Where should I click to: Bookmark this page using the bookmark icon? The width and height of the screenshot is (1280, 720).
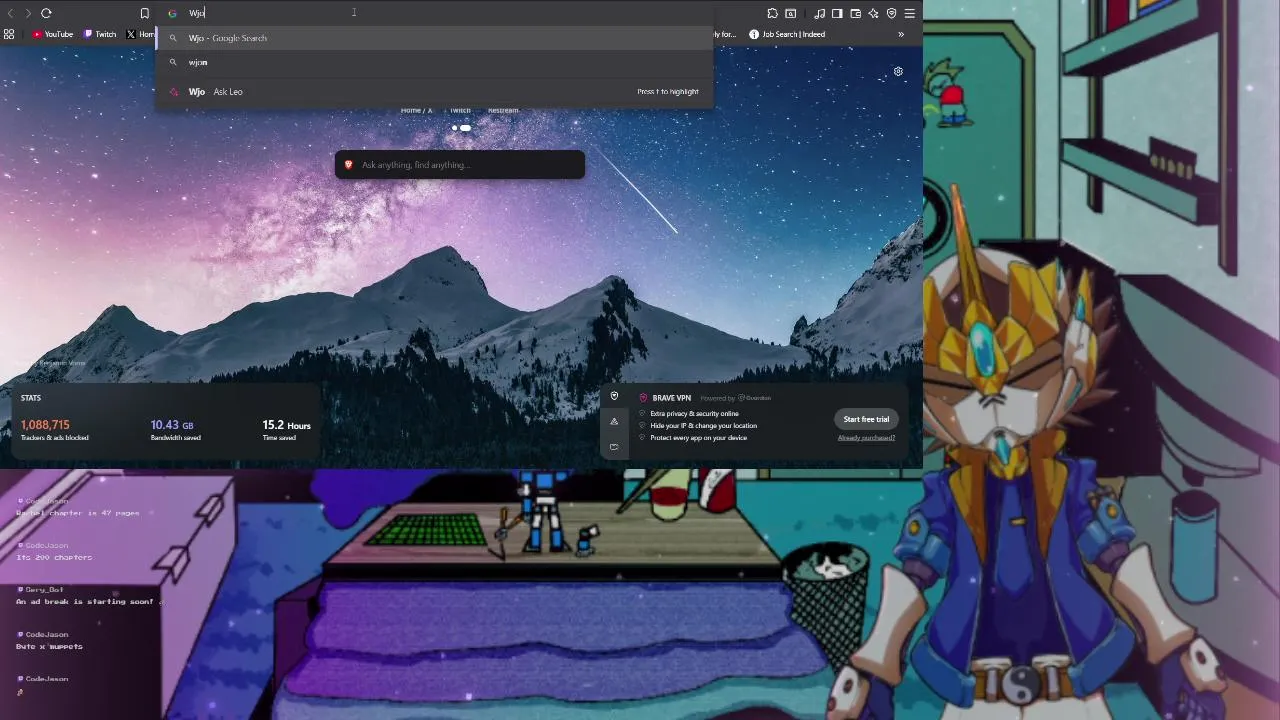tap(145, 13)
